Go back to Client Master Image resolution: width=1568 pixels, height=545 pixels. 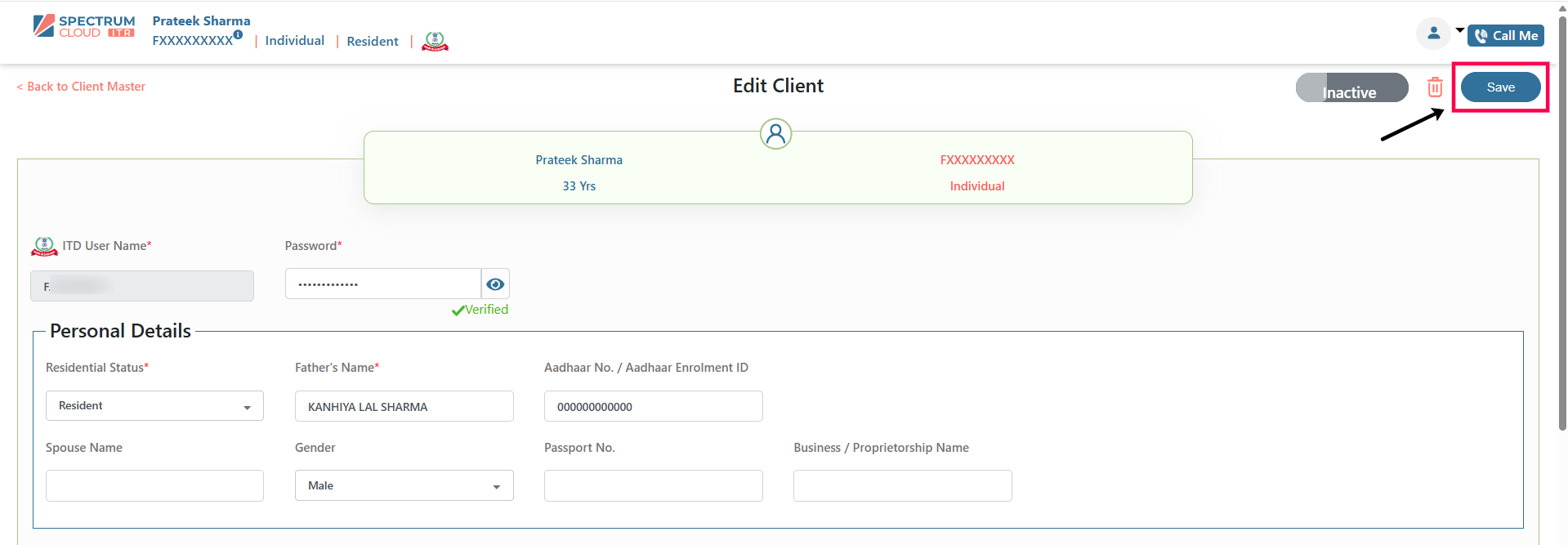(82, 87)
